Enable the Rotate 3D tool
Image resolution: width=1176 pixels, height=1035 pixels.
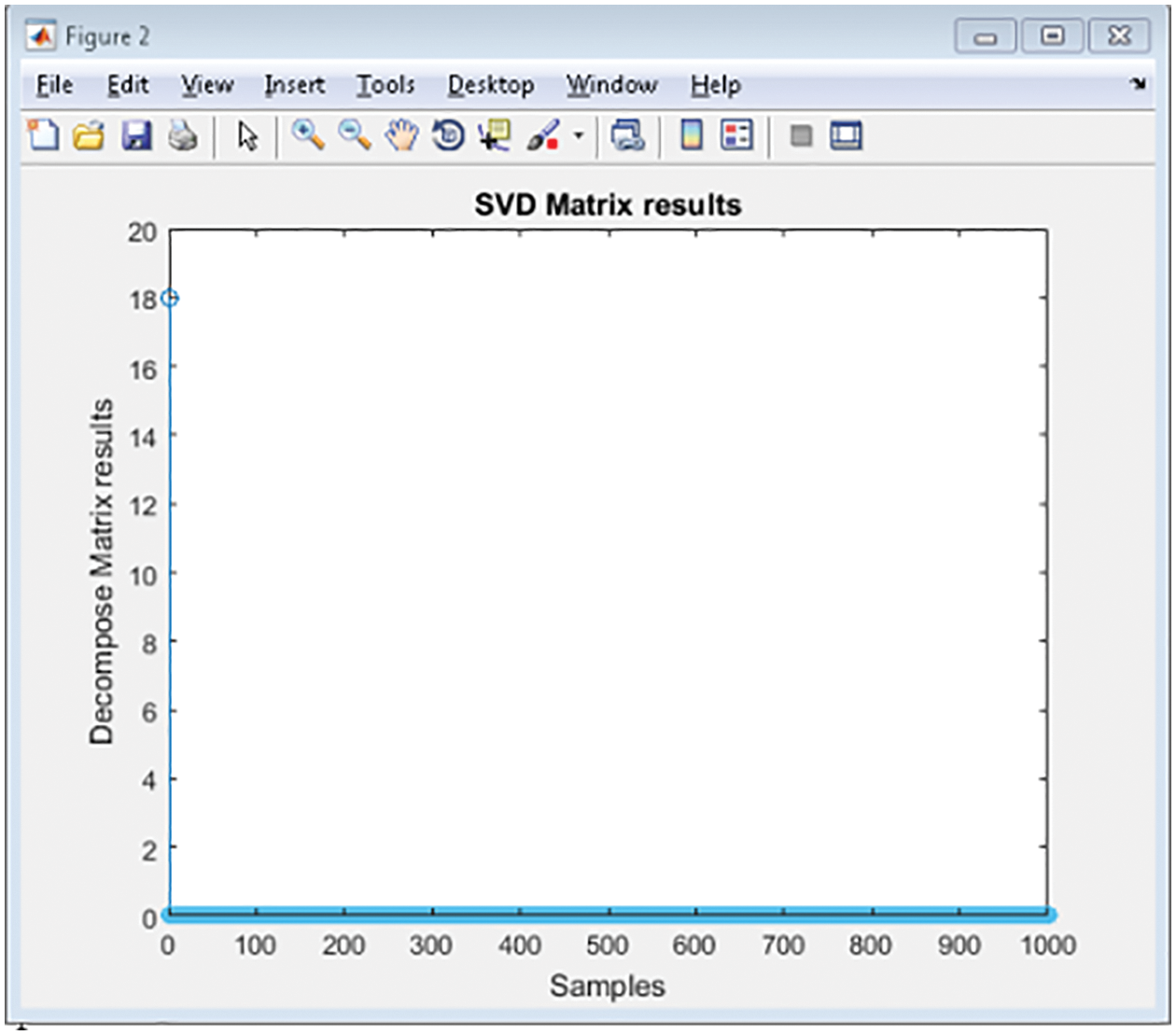click(x=449, y=136)
